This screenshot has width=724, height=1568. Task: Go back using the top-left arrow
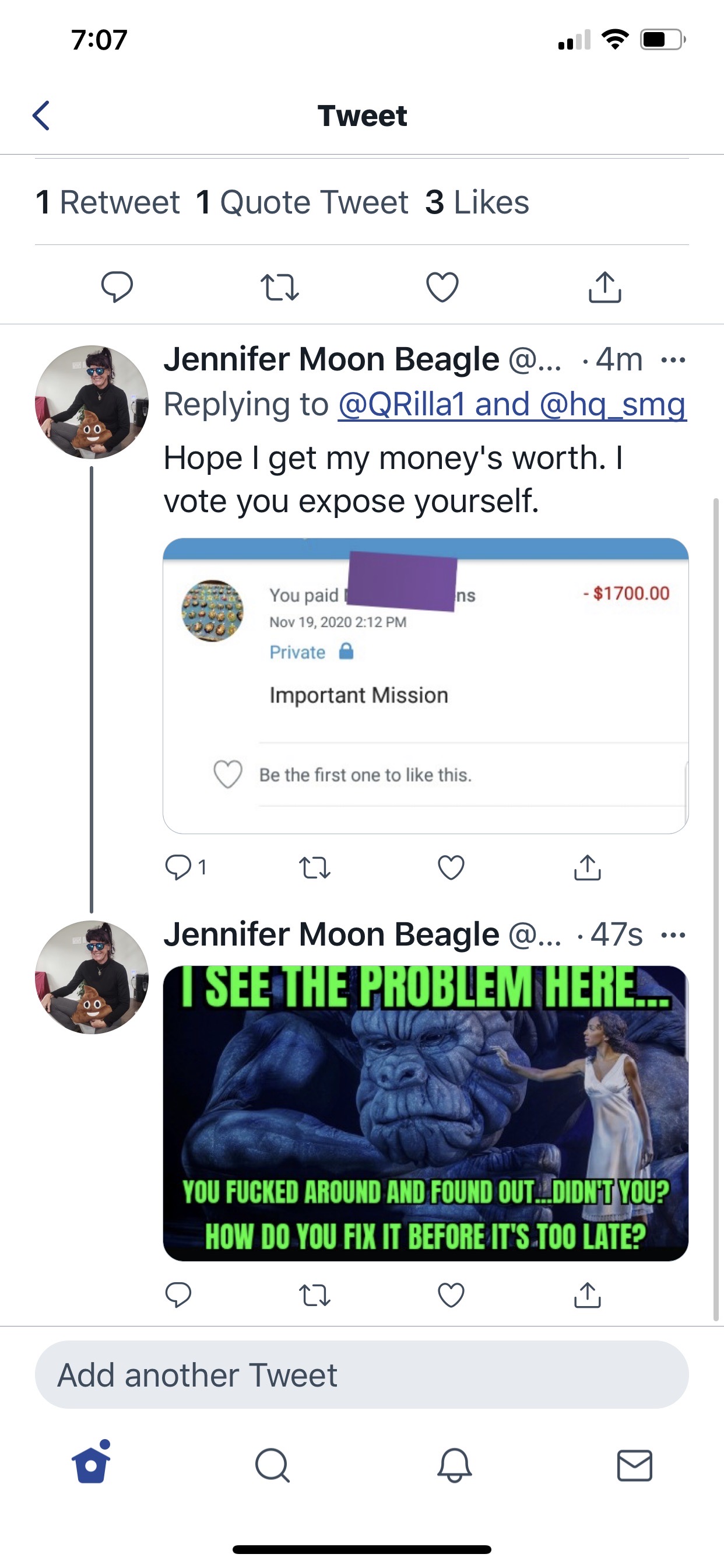click(41, 116)
